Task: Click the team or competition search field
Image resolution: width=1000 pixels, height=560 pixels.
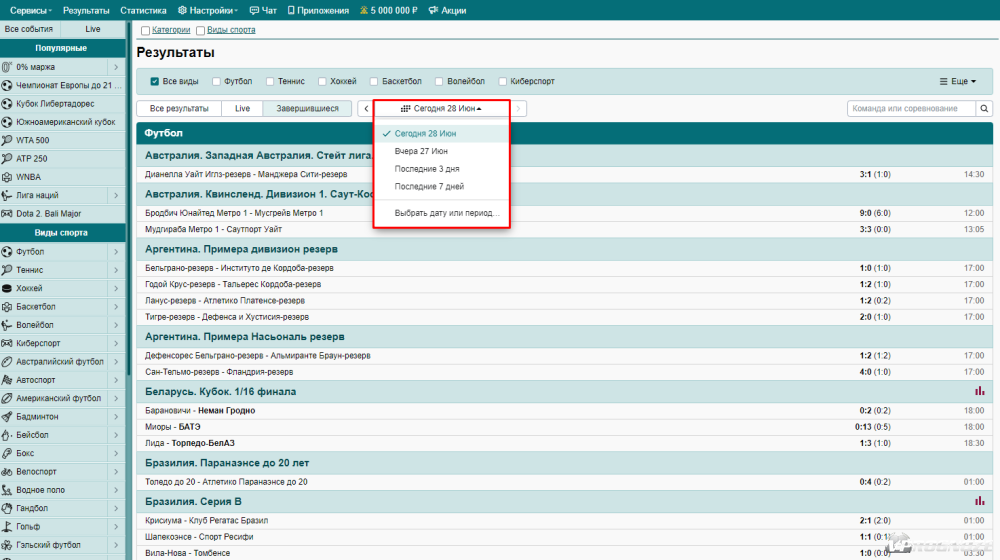Action: coord(910,109)
